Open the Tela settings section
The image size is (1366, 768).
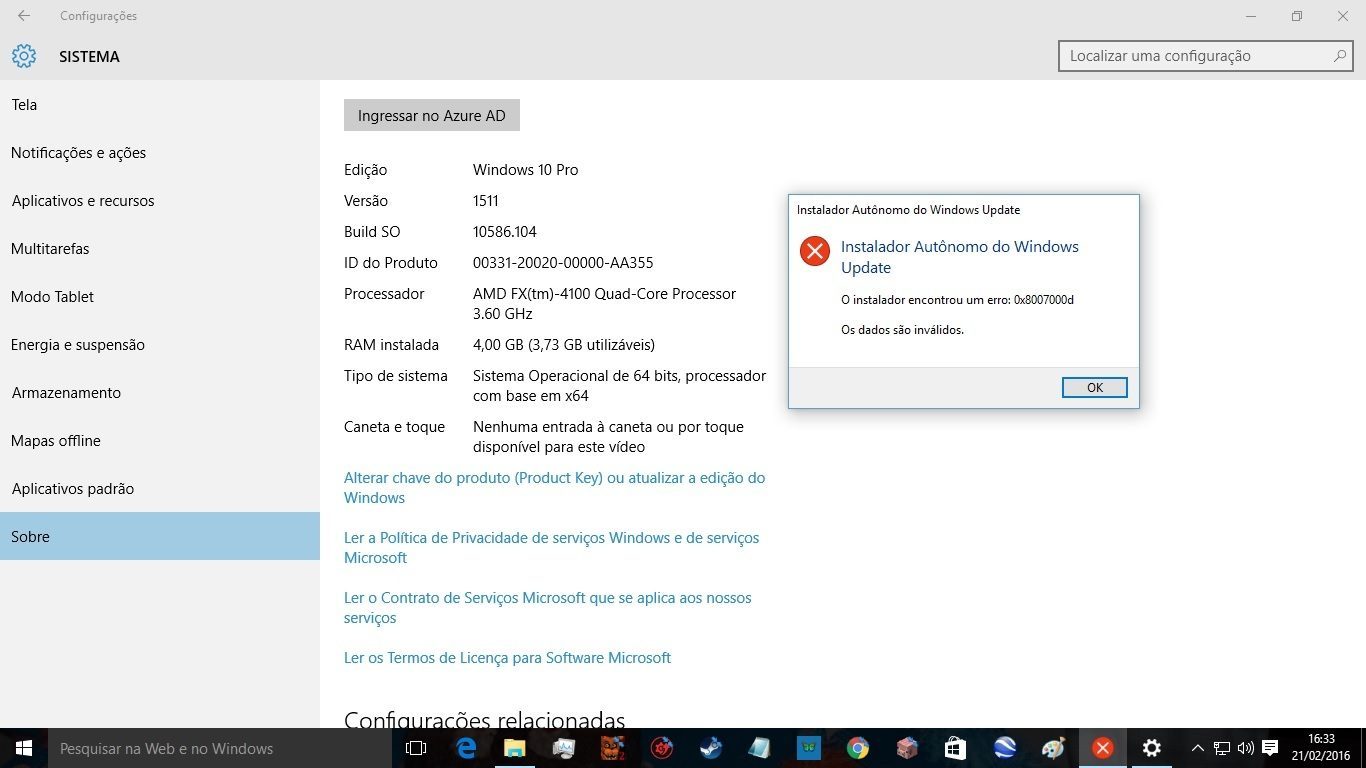point(160,105)
